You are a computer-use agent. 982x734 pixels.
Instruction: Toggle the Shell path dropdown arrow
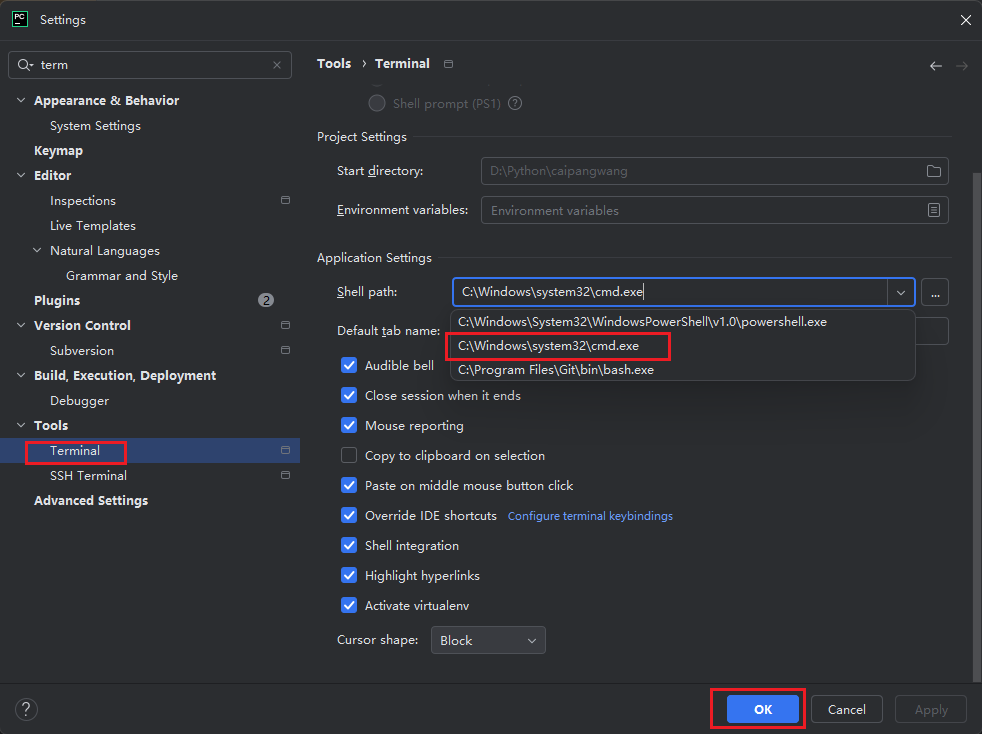point(901,292)
